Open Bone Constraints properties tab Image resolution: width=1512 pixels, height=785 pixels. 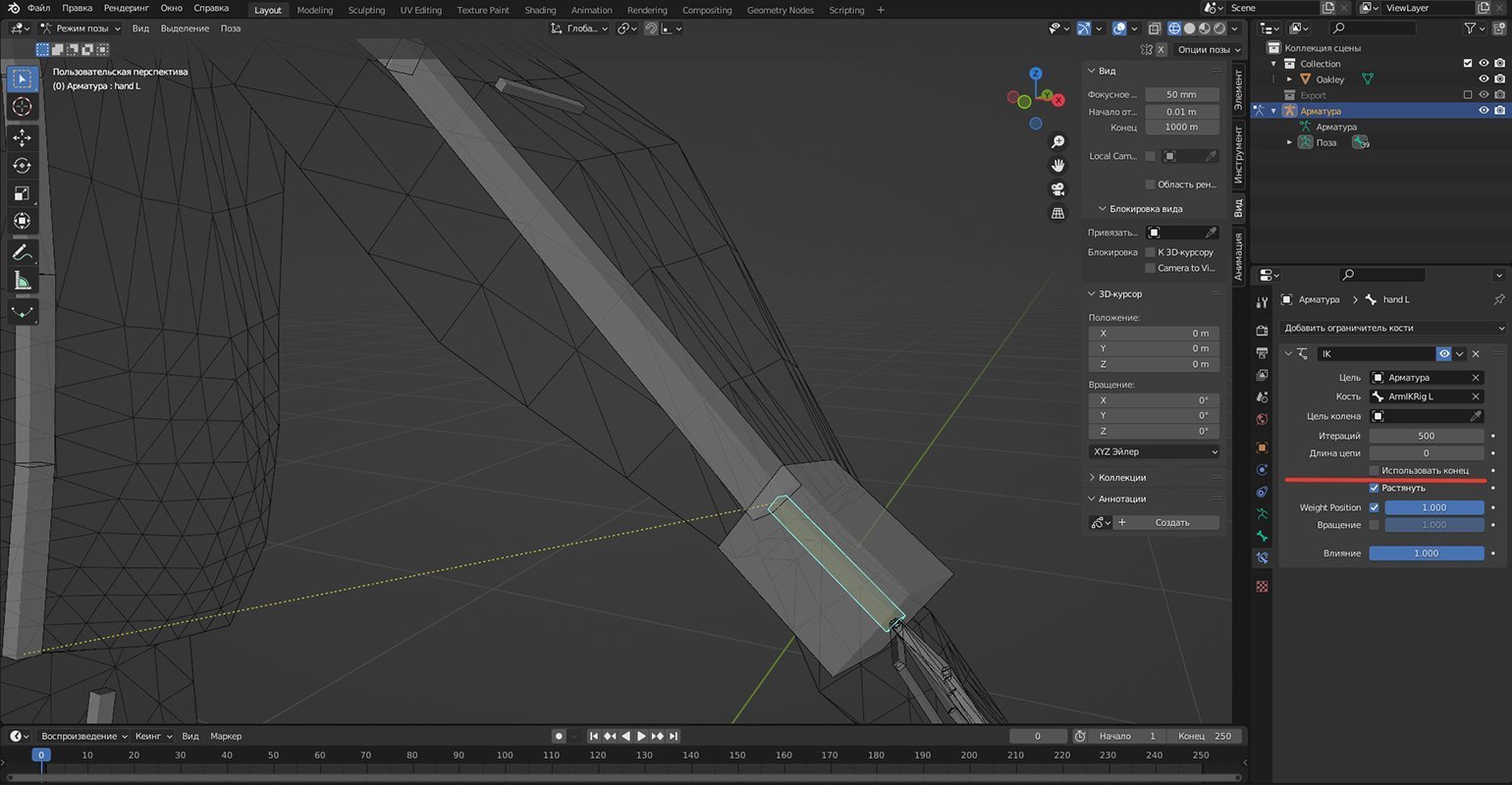tap(1263, 557)
